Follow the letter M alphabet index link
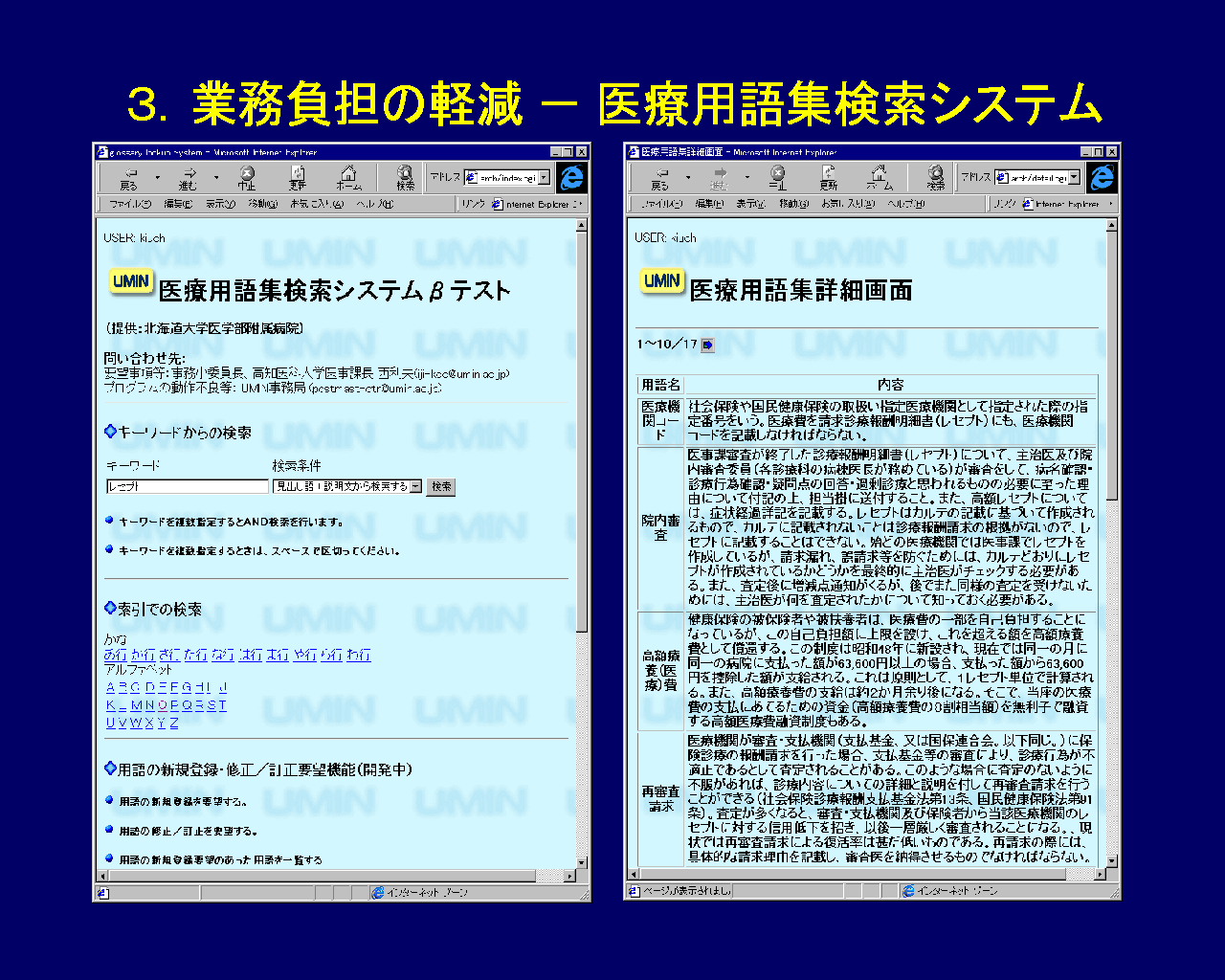1225x980 pixels. tap(136, 705)
